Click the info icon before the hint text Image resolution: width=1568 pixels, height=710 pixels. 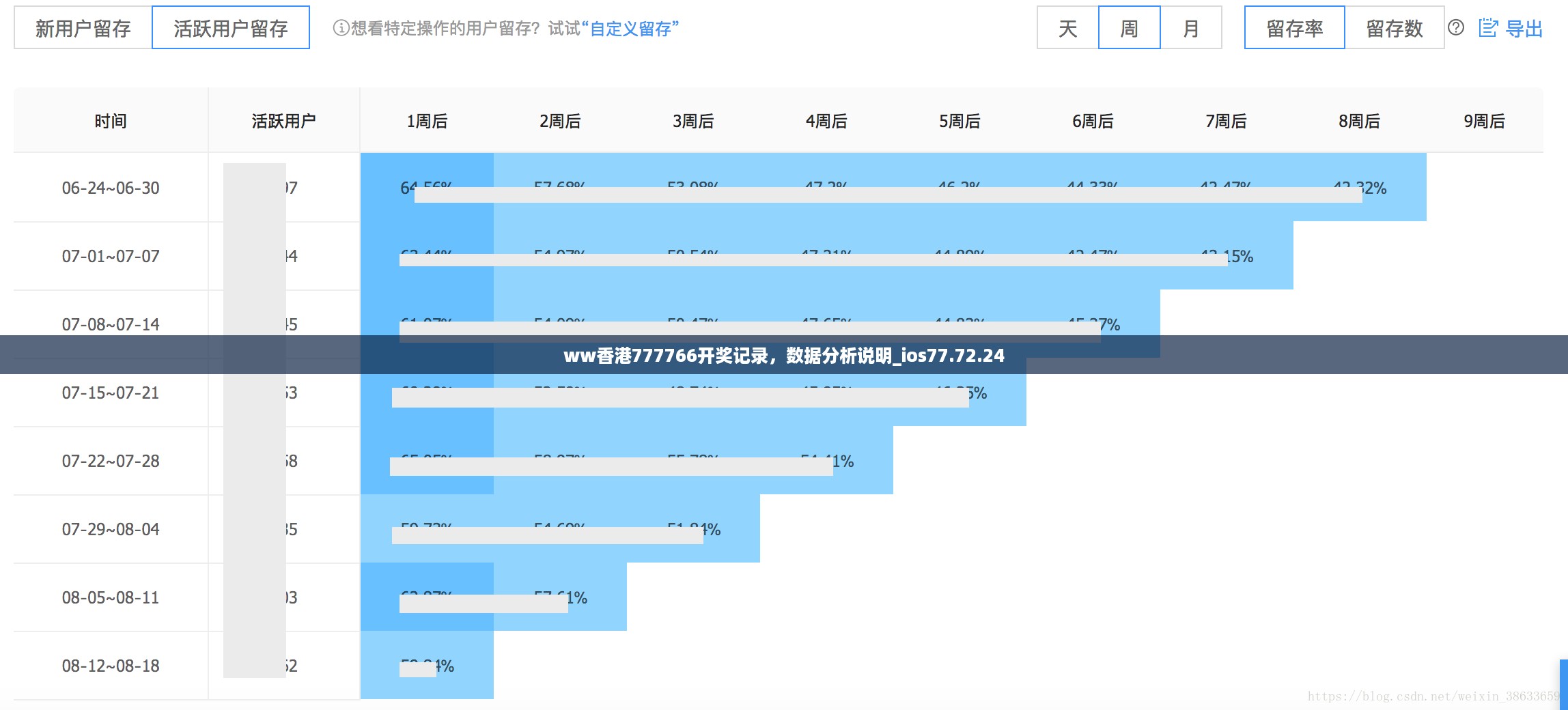[340, 28]
